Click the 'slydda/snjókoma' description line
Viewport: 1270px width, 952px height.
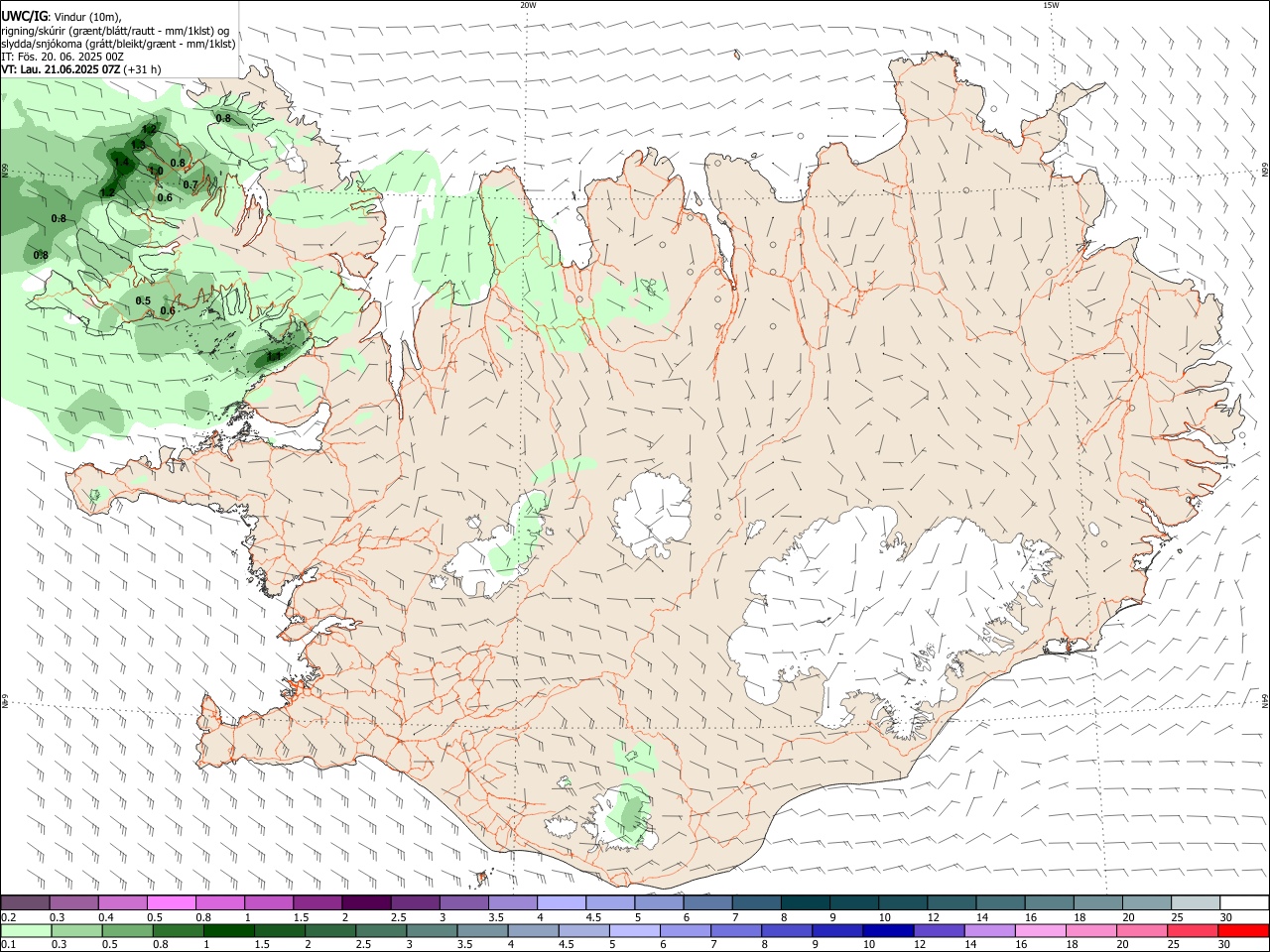[x=118, y=44]
